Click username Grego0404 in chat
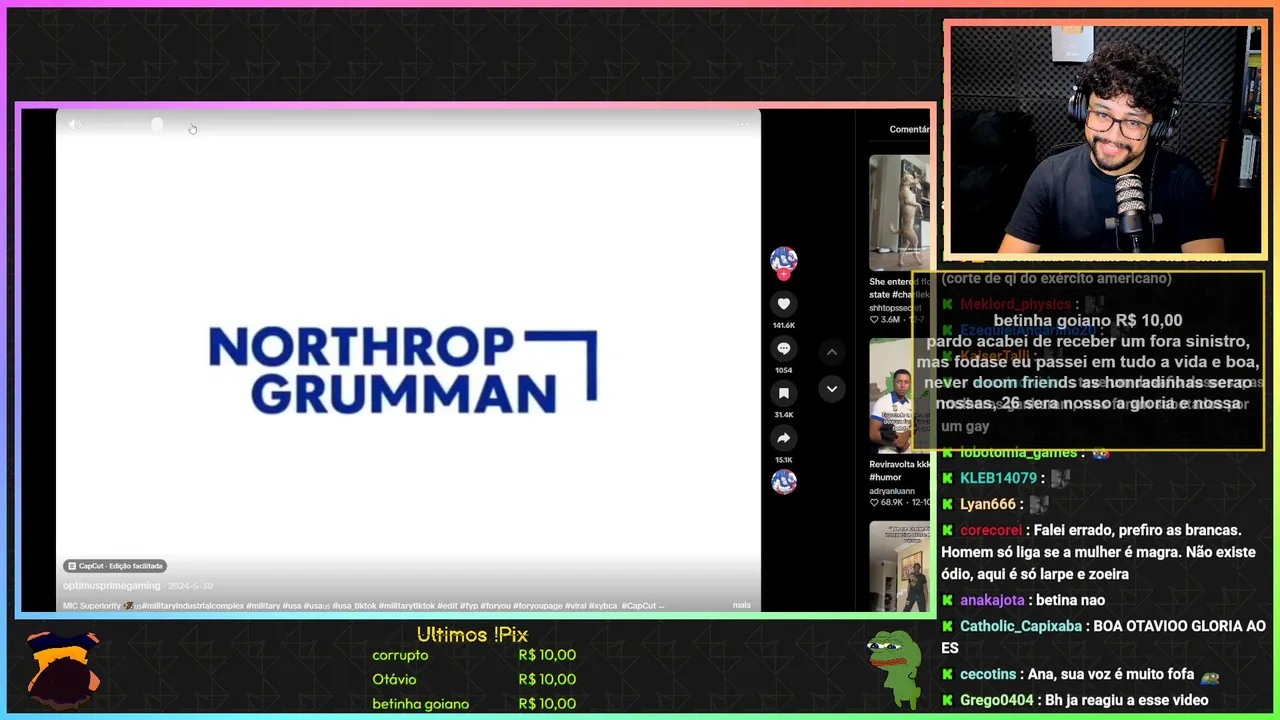Image resolution: width=1280 pixels, height=720 pixels. [997, 701]
